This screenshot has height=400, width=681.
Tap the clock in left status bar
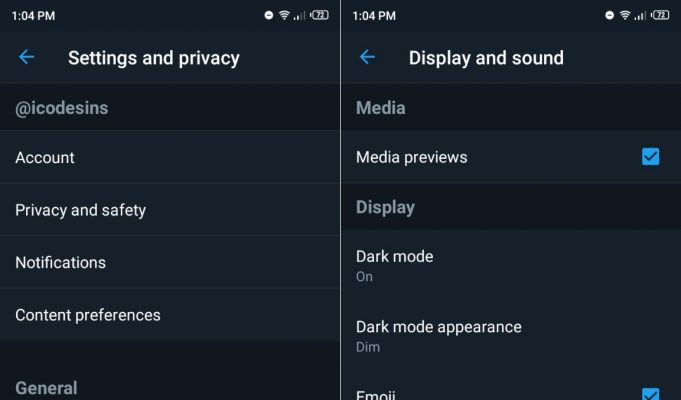tap(33, 16)
